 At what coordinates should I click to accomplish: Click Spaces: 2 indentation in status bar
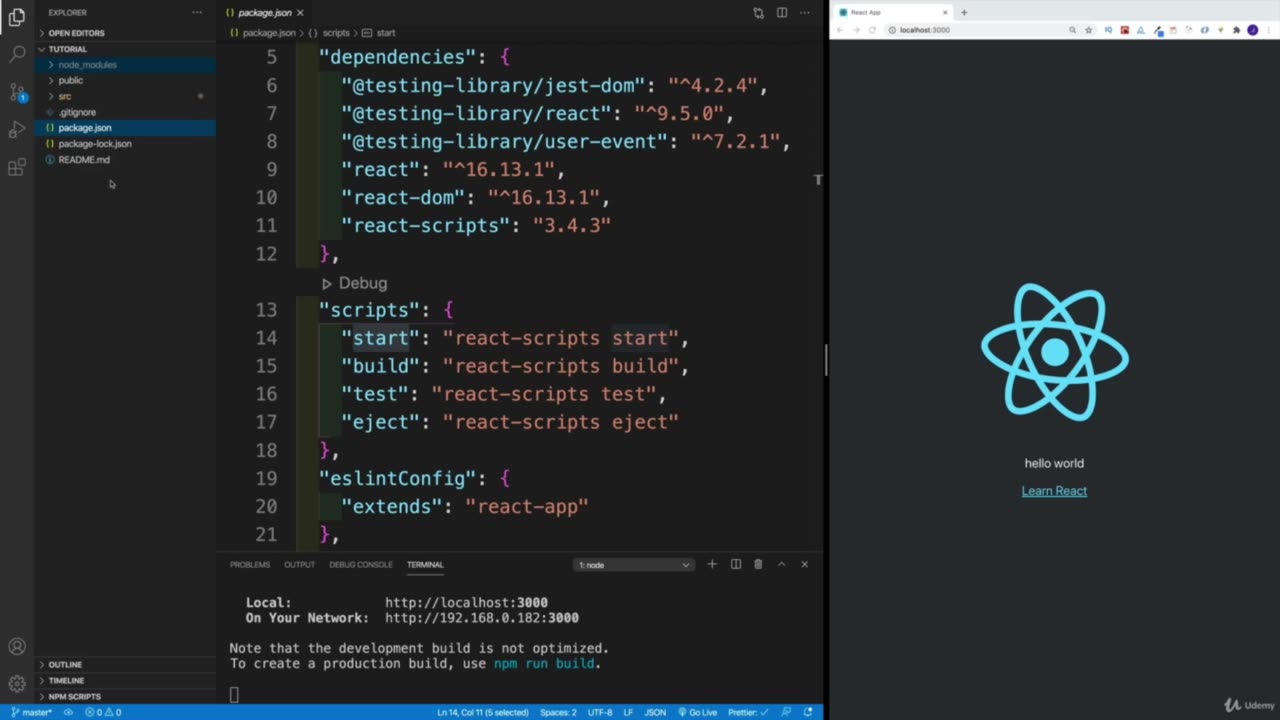[x=558, y=712]
